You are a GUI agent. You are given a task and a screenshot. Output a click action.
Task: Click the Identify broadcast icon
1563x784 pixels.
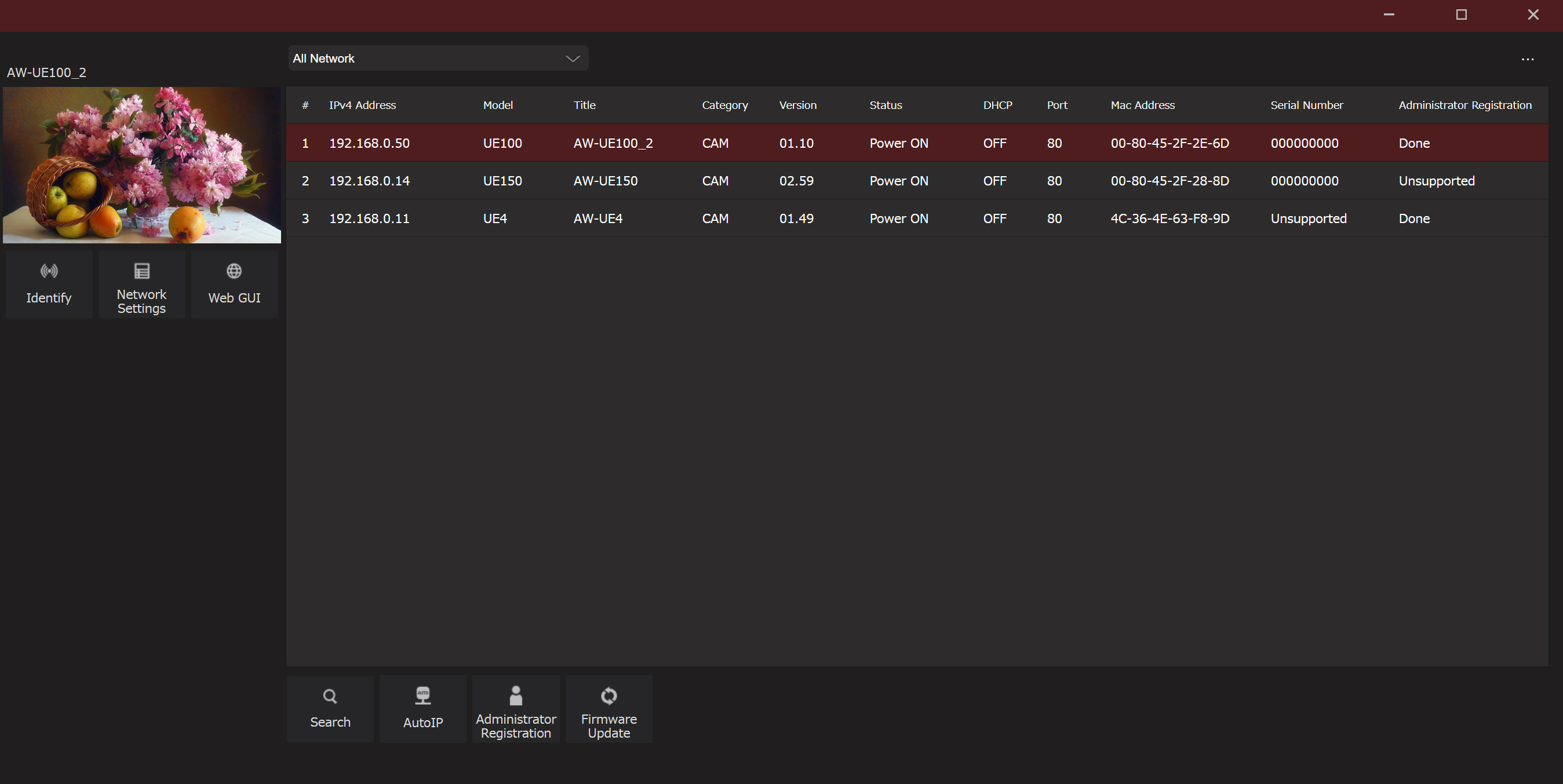pos(49,271)
